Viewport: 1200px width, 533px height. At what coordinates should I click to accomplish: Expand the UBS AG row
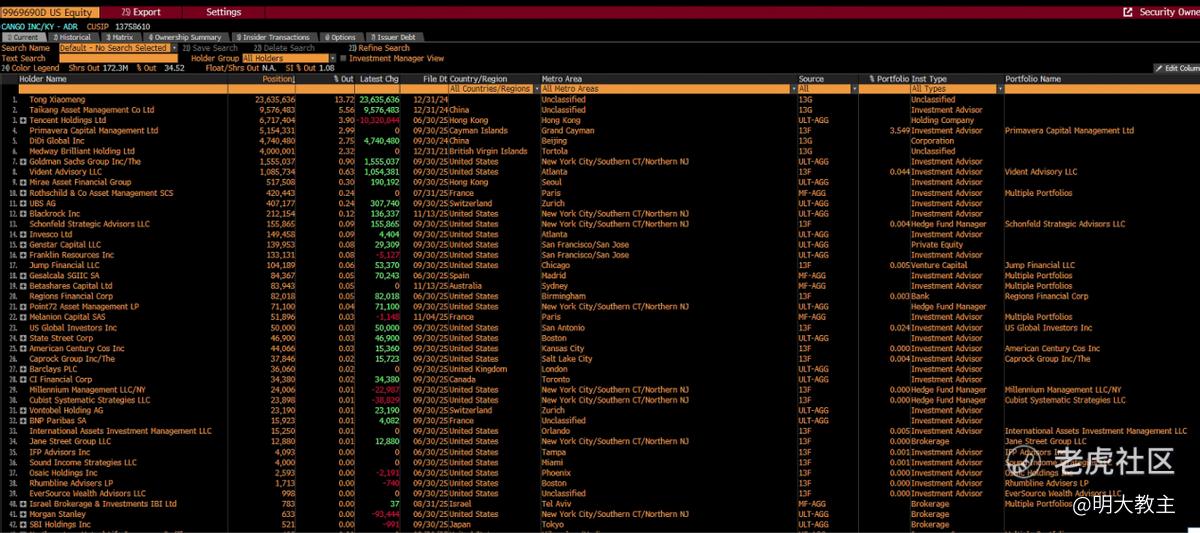[x=23, y=204]
